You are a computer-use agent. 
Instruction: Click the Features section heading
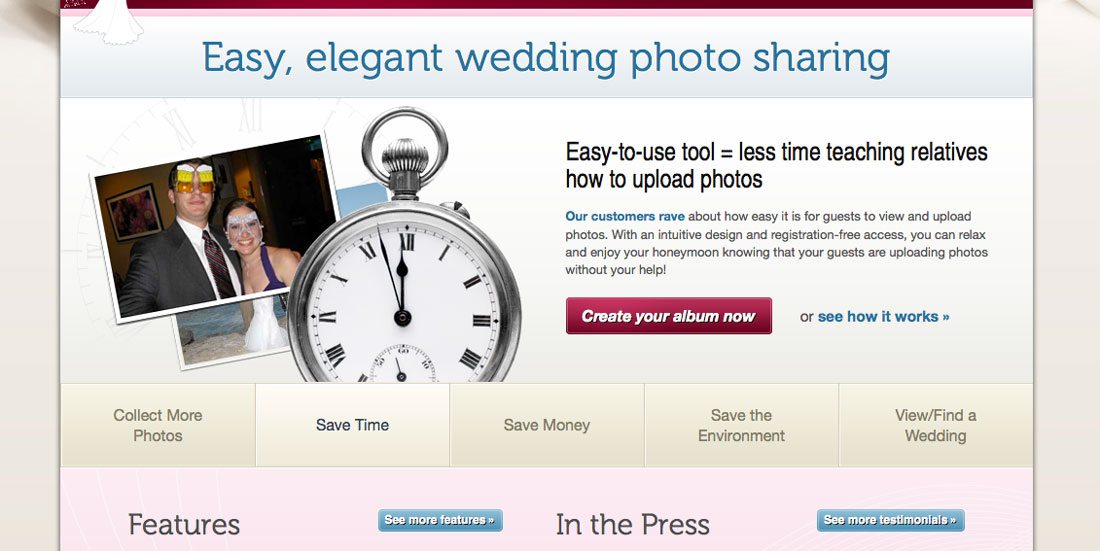[x=184, y=524]
